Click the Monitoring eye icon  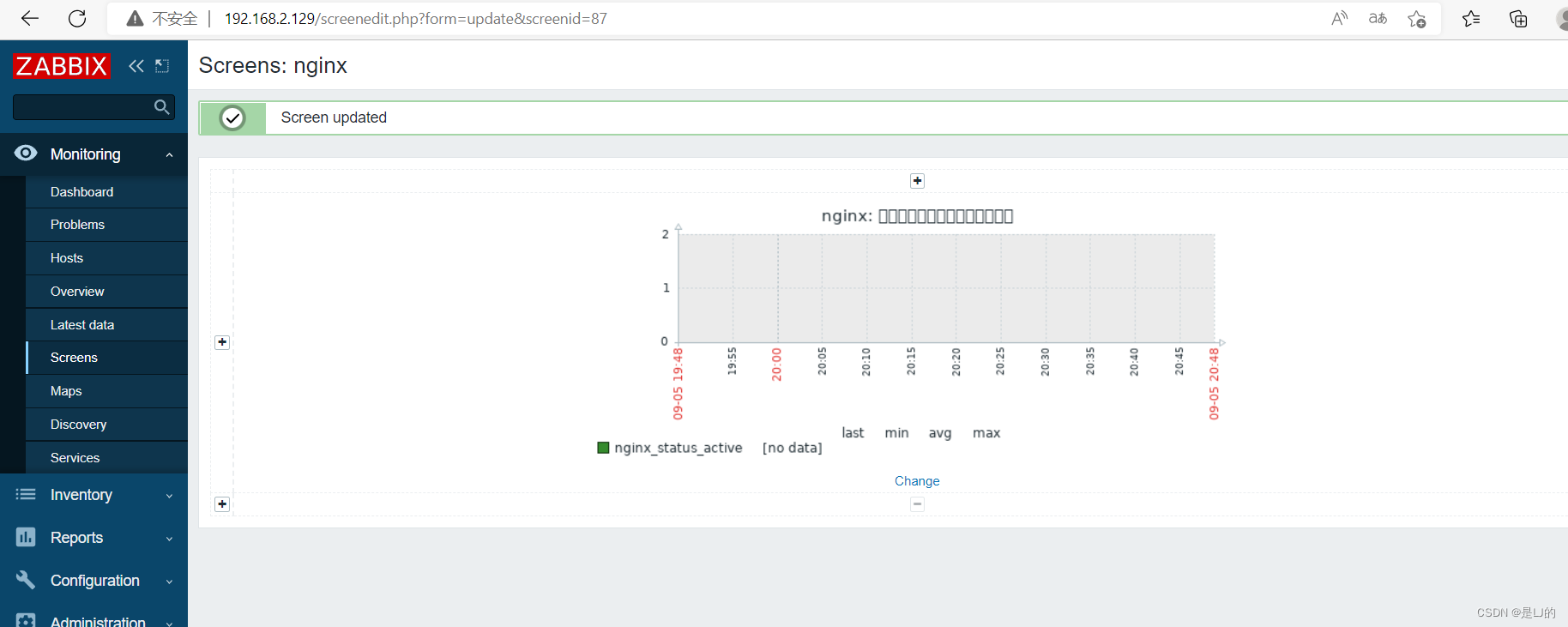26,154
